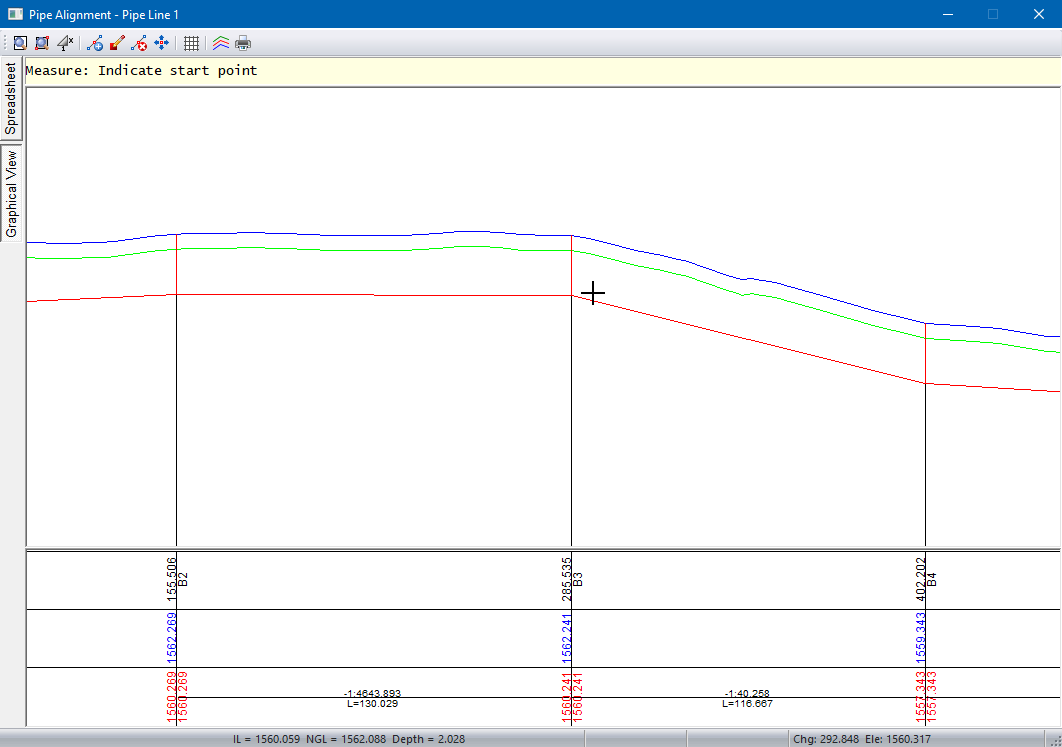Select the Zoom Window tool

[42, 43]
